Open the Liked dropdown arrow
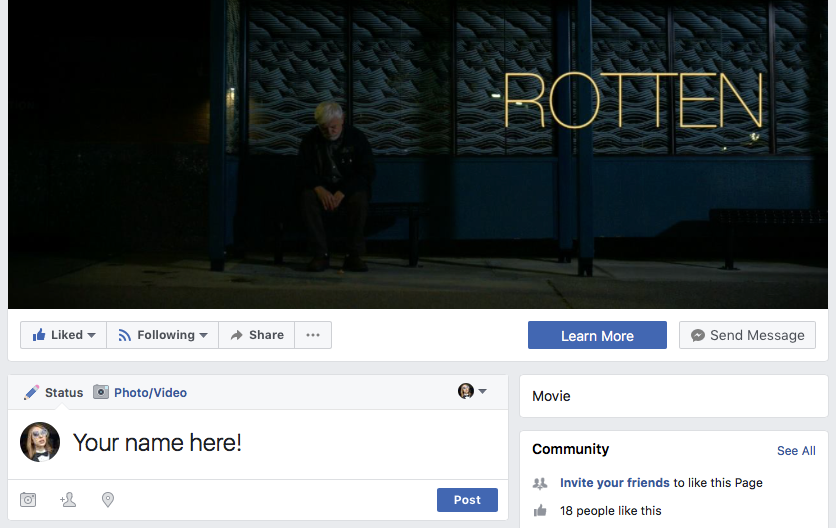The image size is (836, 528). pyautogui.click(x=92, y=335)
